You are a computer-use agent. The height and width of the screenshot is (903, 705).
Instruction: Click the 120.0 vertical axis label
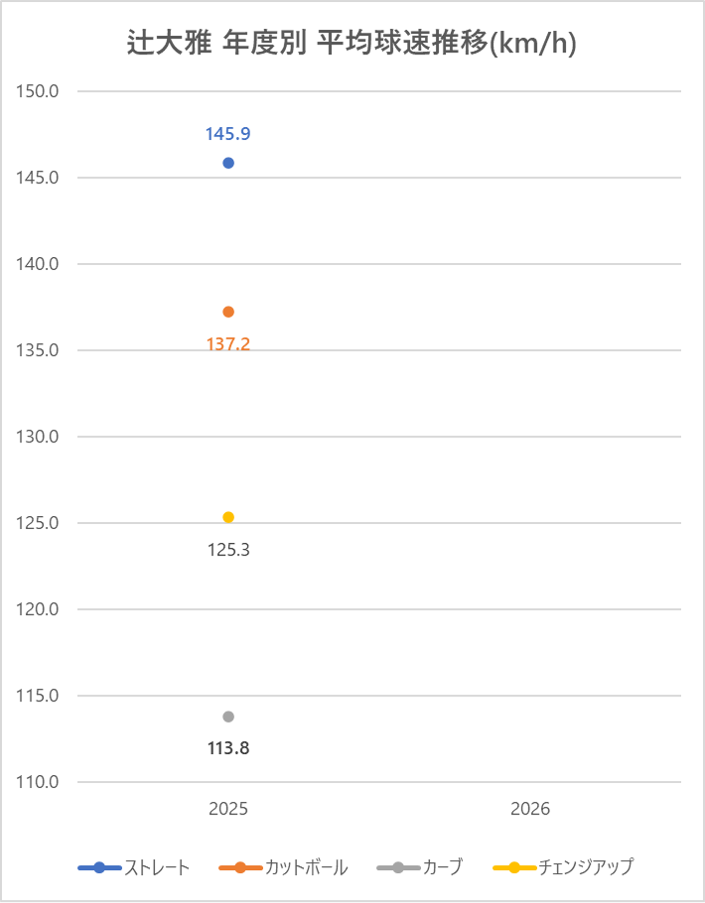(39, 609)
